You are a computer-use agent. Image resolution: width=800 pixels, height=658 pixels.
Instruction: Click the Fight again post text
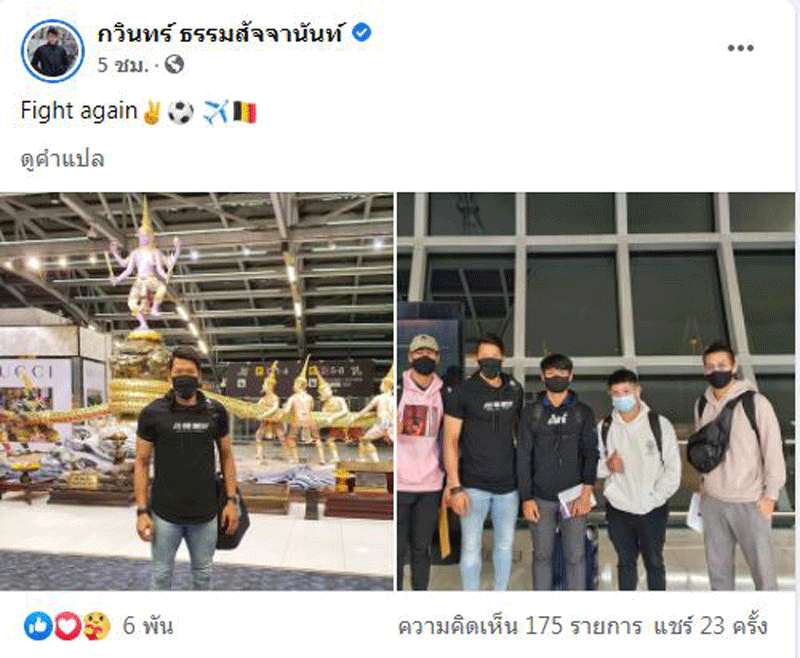tap(79, 111)
